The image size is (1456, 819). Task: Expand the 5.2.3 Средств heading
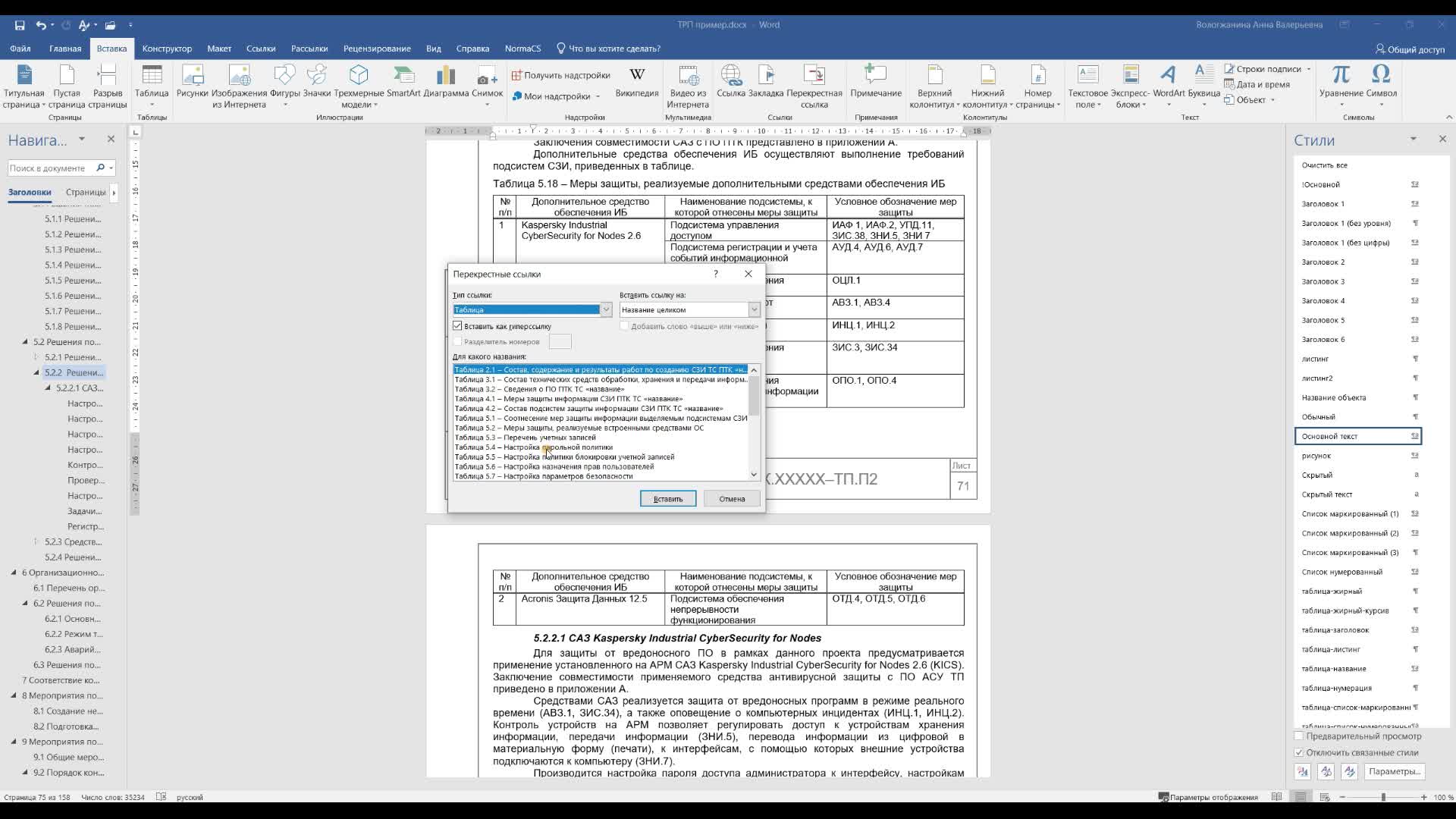(x=36, y=542)
